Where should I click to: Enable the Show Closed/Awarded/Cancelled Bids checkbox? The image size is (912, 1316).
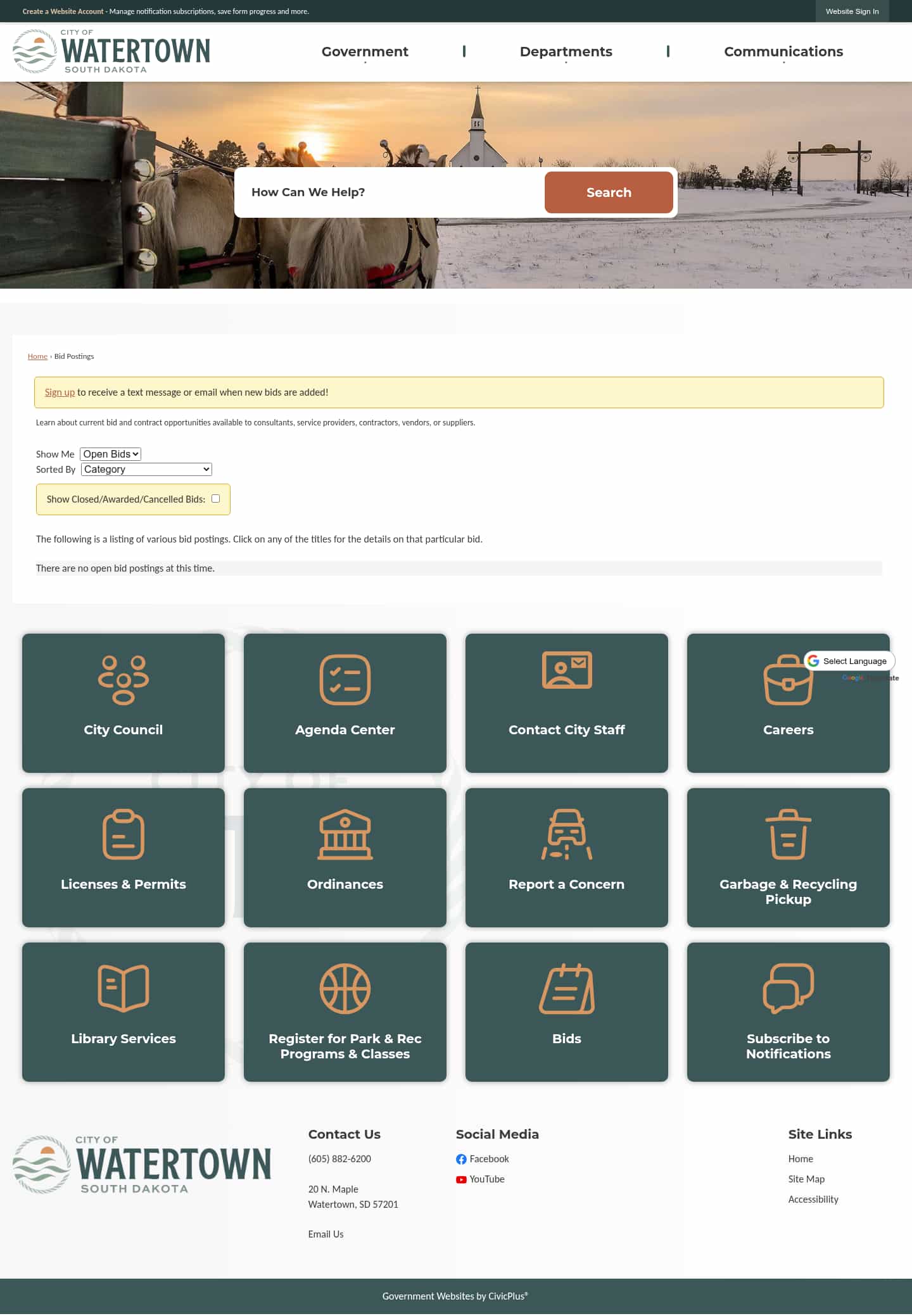[215, 499]
